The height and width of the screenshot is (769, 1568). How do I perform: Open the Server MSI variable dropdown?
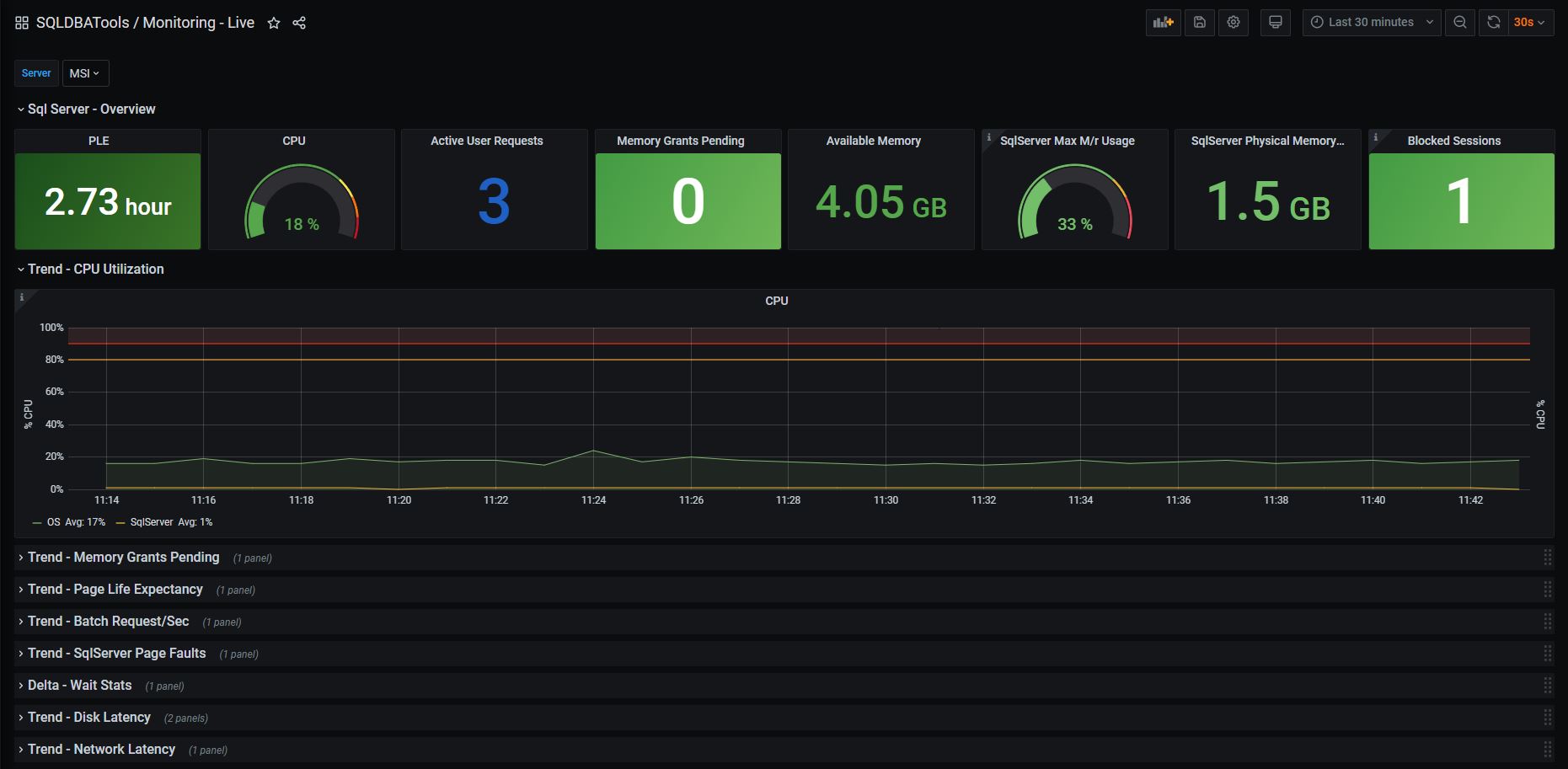(85, 73)
